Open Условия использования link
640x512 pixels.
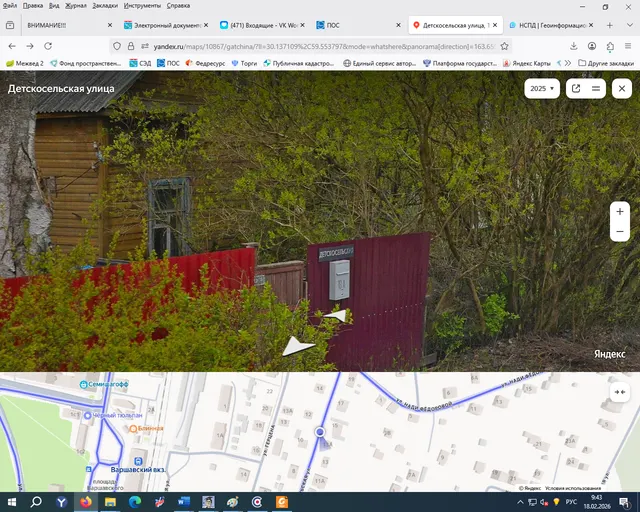coord(573,488)
